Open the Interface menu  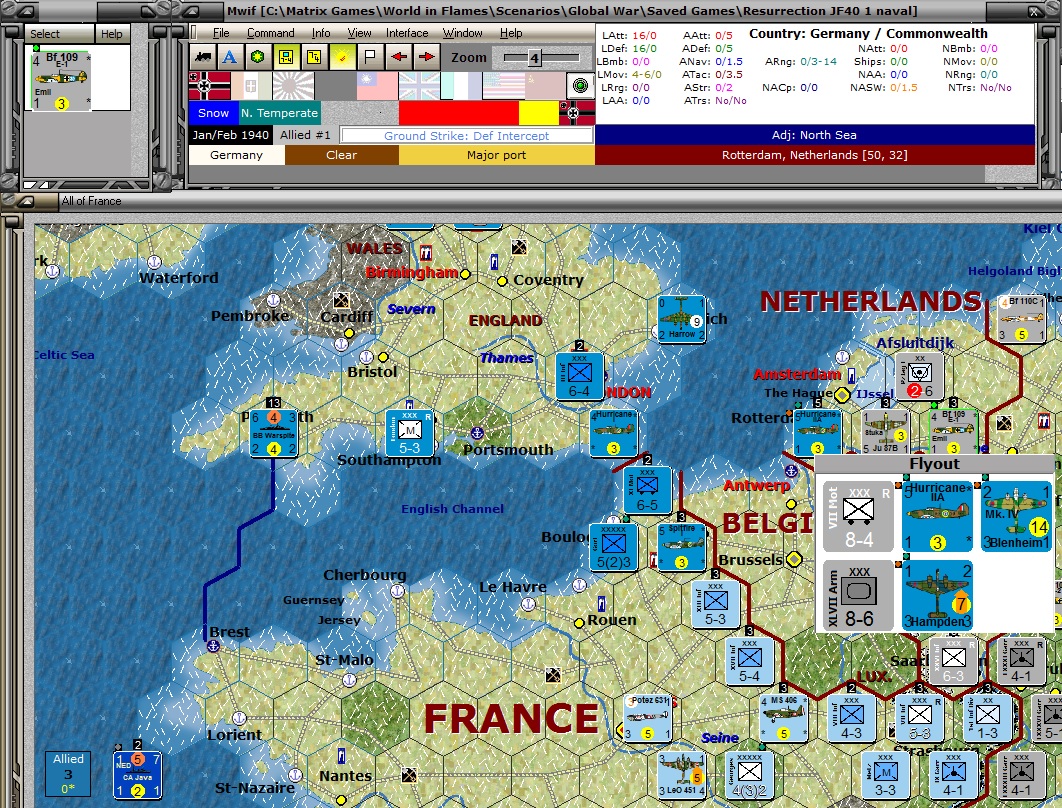point(406,33)
